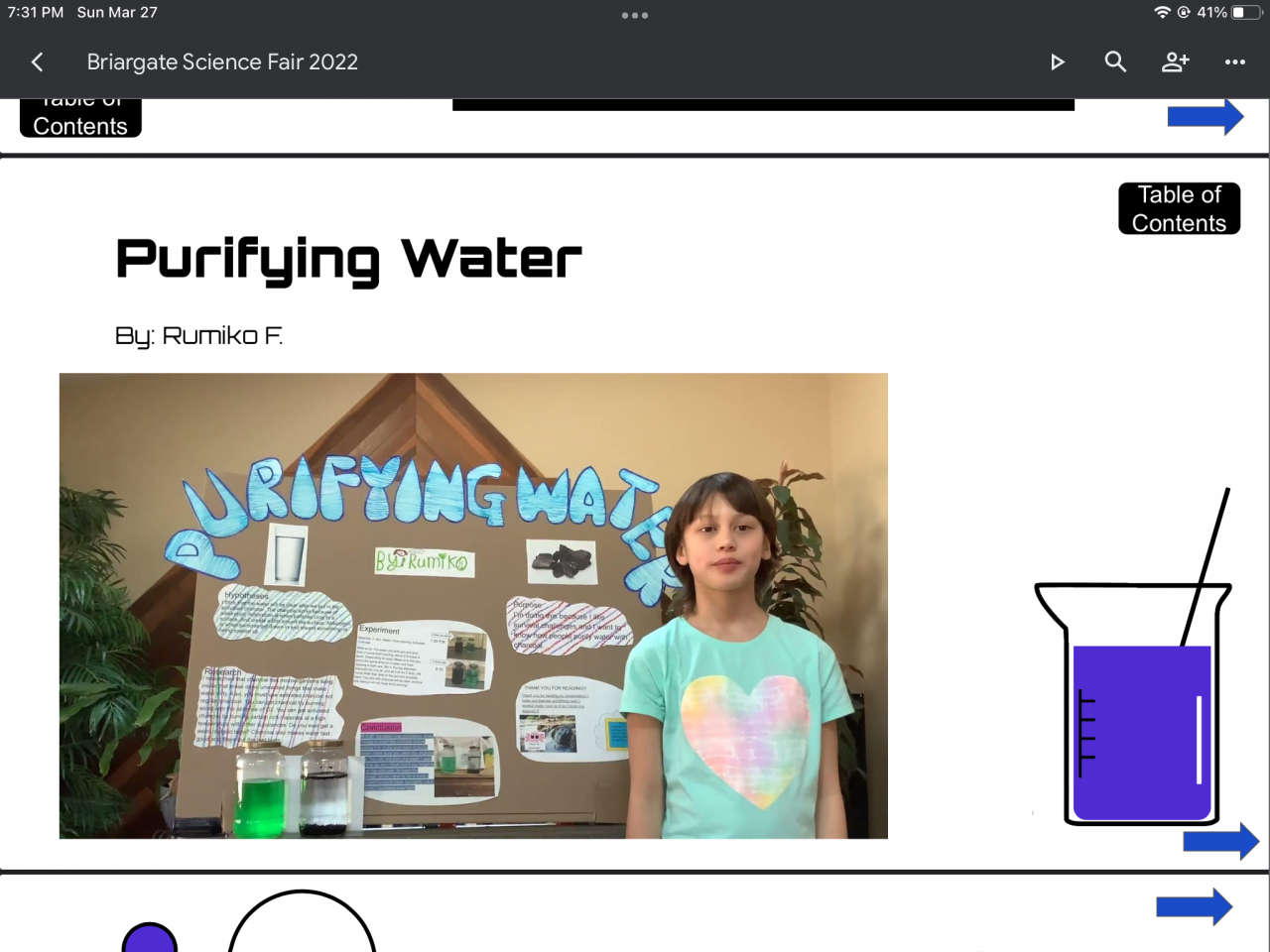Open the more options menu in toolbar

(x=1235, y=62)
